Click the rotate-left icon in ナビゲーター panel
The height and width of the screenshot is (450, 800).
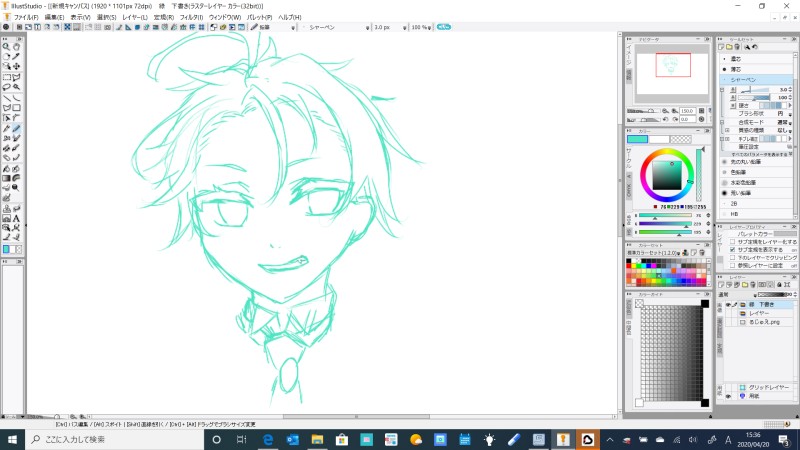[x=665, y=119]
